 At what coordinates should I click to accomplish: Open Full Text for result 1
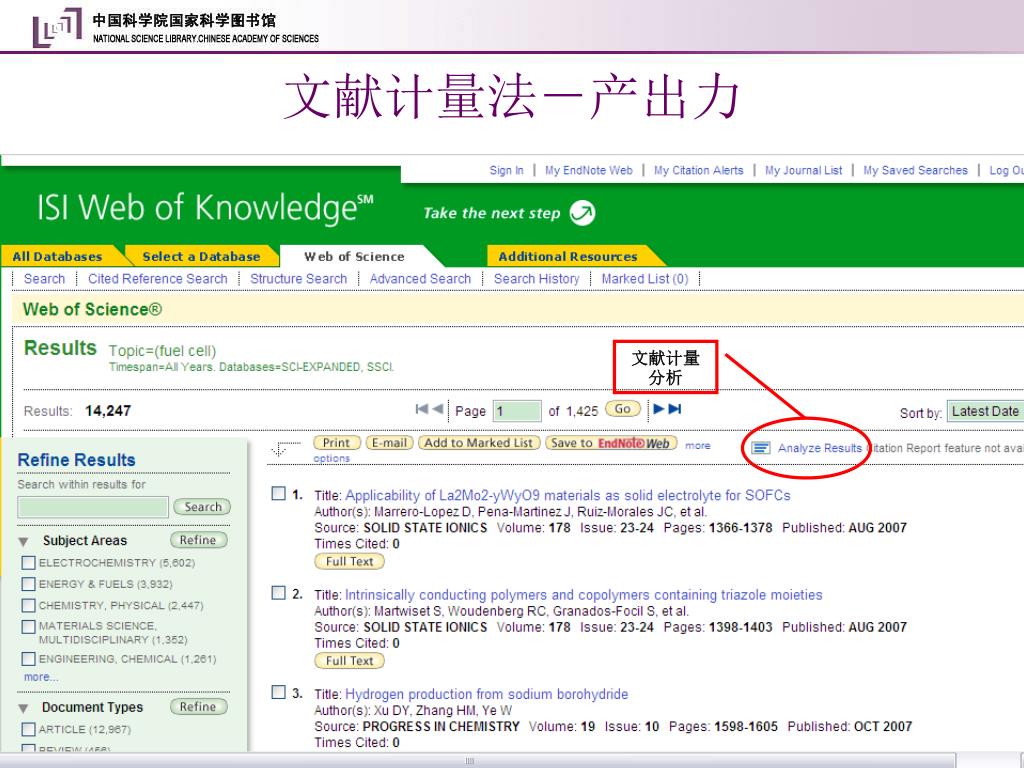point(349,562)
